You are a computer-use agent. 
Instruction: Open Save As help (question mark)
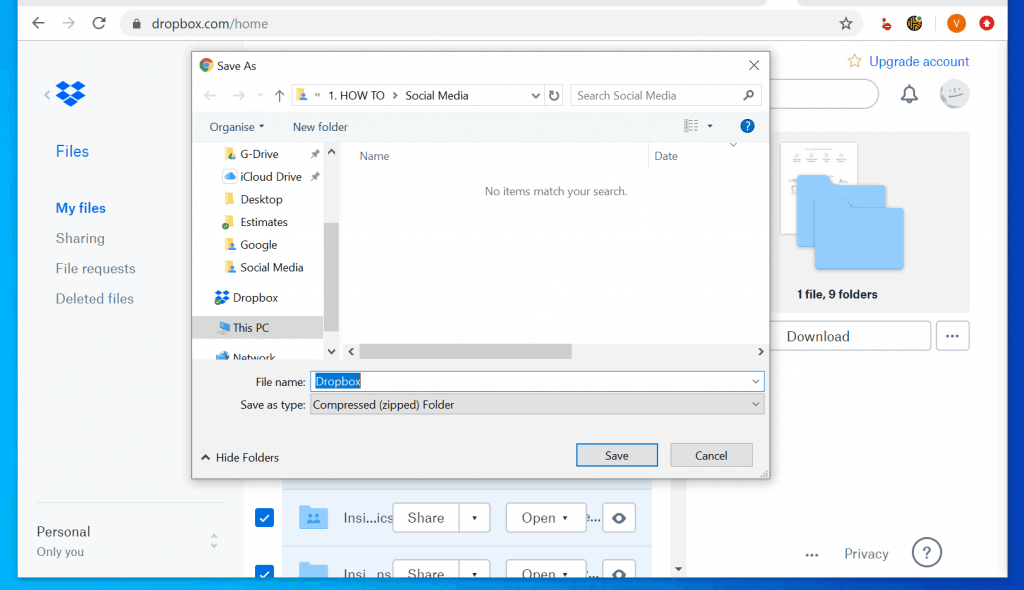click(747, 126)
